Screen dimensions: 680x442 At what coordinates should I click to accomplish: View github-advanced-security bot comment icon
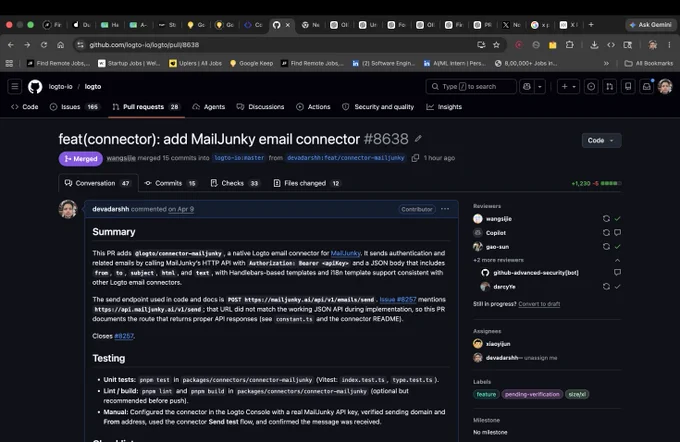click(618, 272)
